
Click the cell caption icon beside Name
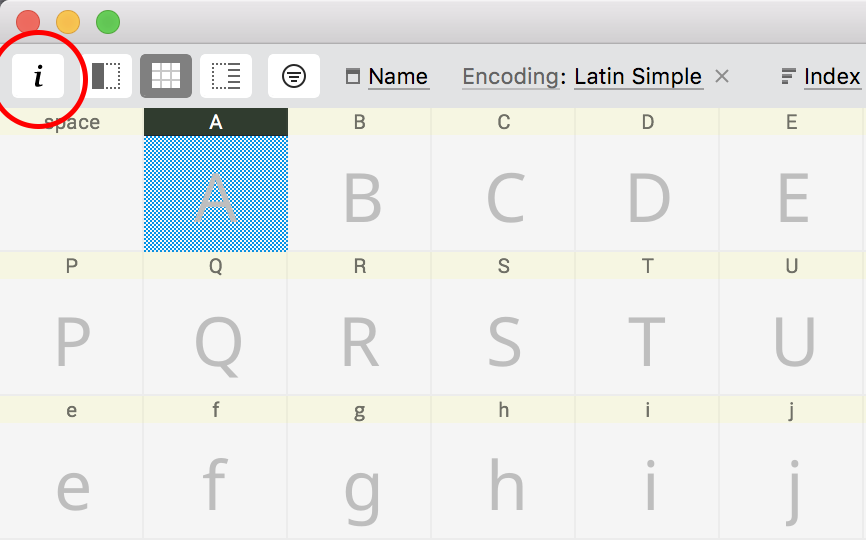pos(352,77)
